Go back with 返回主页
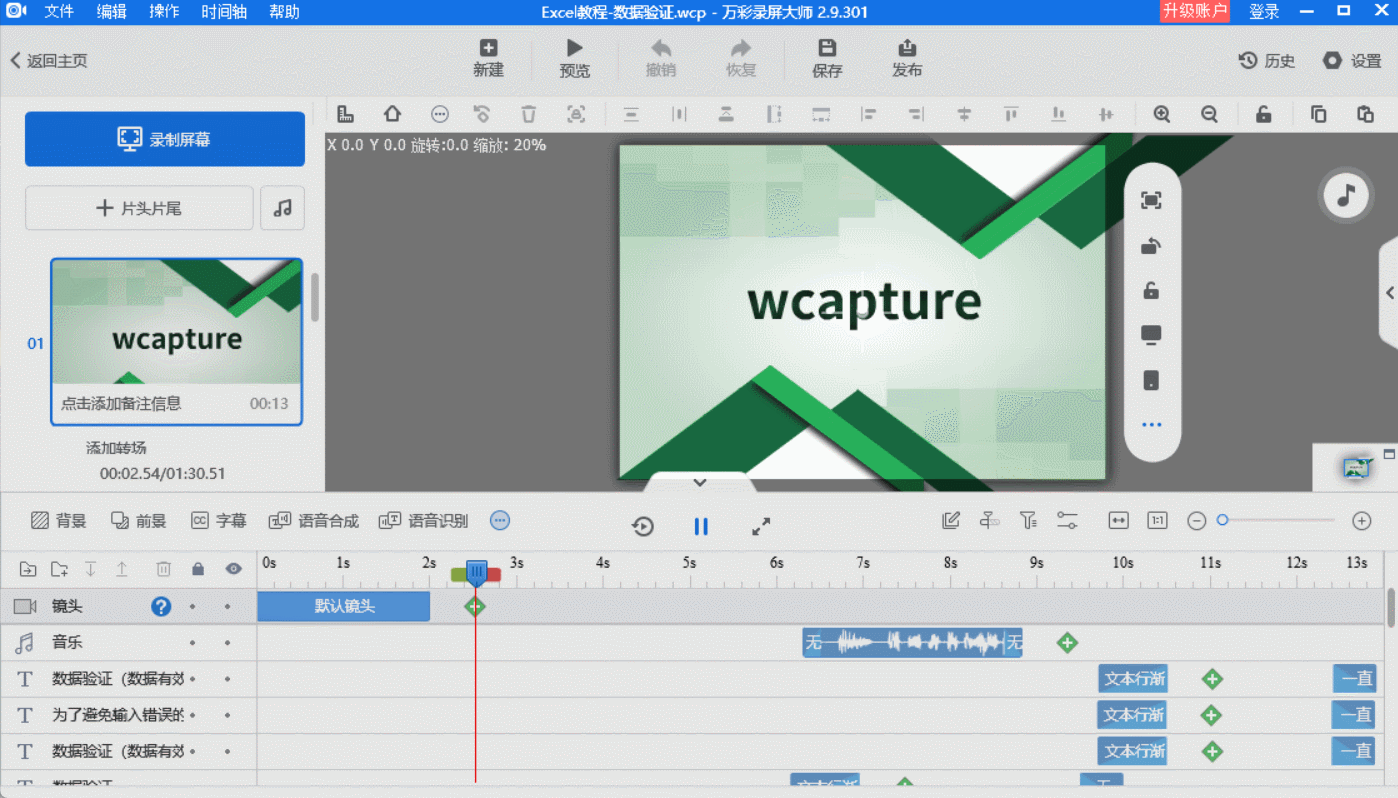Screen dimensions: 1398x798 click(x=49, y=61)
